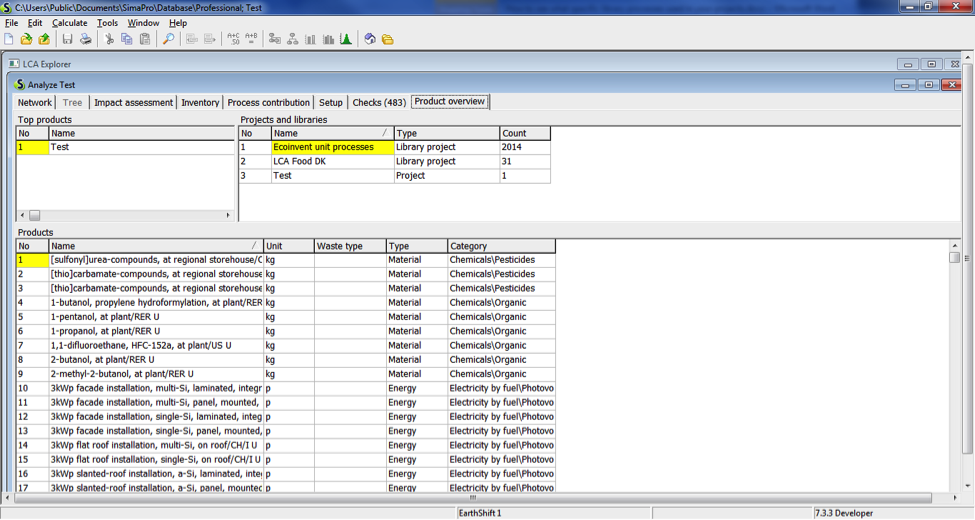This screenshot has width=975, height=520.
Task: Click the Analyze Test window S icon
Action: pyautogui.click(x=19, y=84)
